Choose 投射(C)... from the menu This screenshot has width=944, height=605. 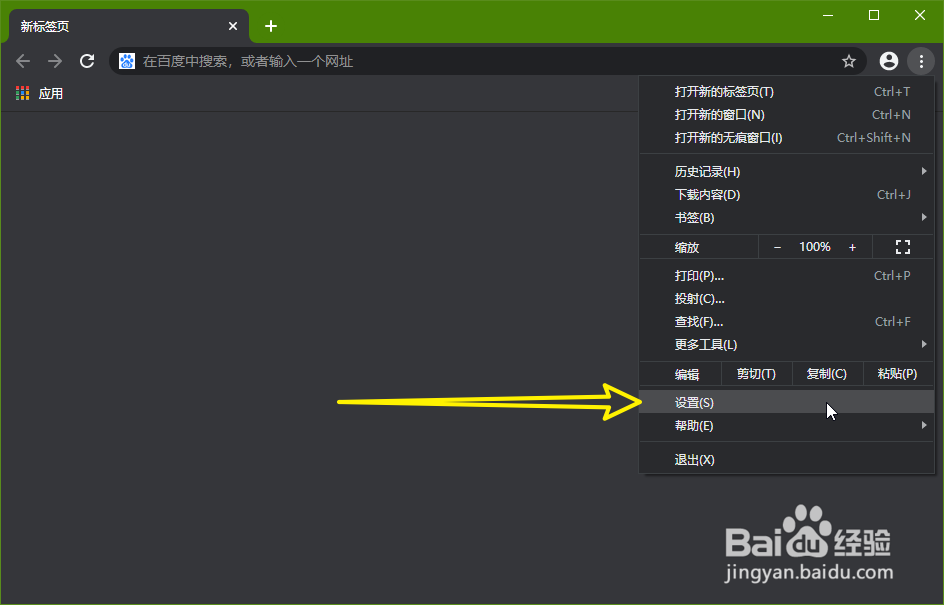coord(787,299)
